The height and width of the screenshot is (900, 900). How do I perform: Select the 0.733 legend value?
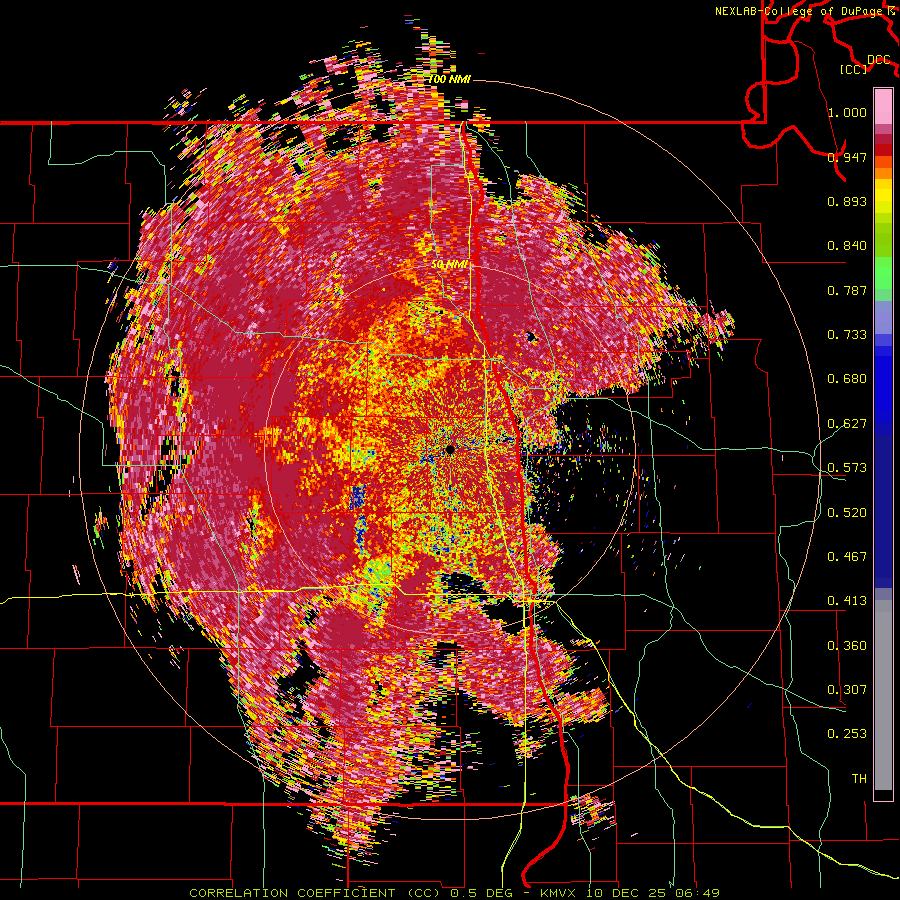847,335
